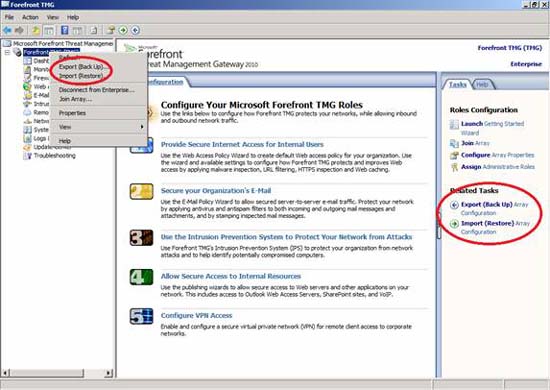Click the Forefront TMG server node icon
Image resolution: width=550 pixels, height=390 pixels.
(x=17, y=52)
